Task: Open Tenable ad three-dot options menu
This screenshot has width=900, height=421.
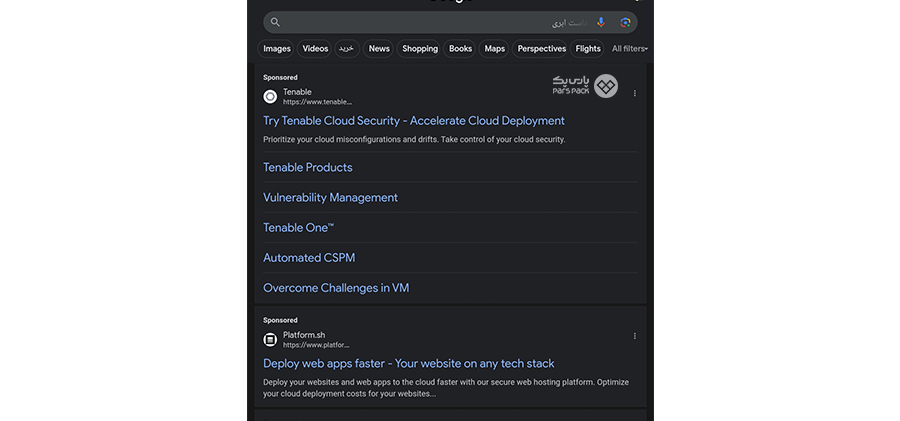Action: click(x=634, y=93)
